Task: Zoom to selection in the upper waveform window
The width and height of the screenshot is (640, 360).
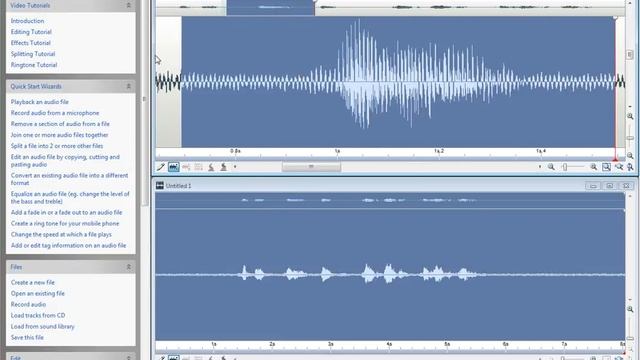Action: (607, 167)
